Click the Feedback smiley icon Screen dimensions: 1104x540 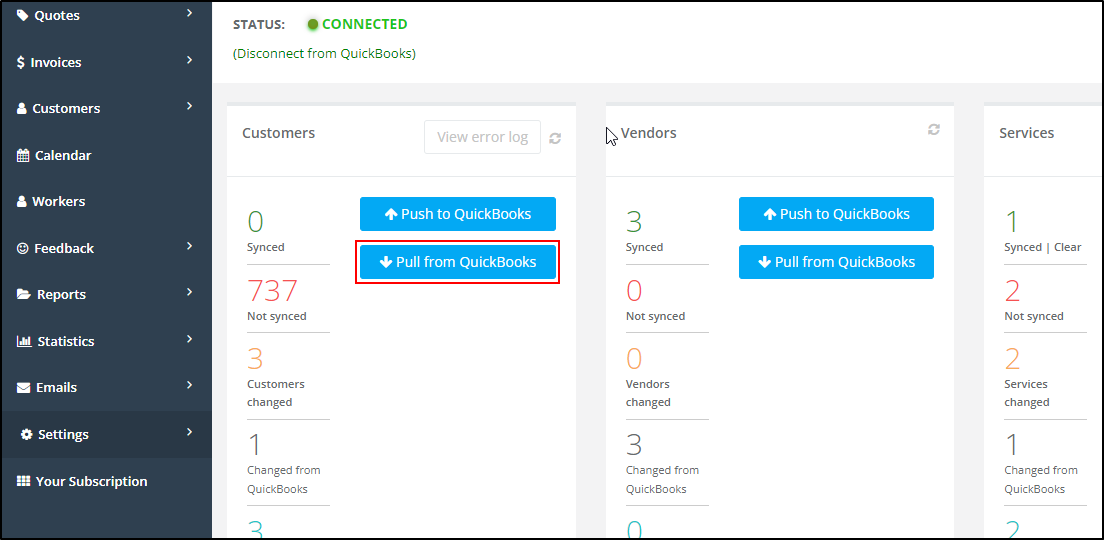pyautogui.click(x=23, y=249)
